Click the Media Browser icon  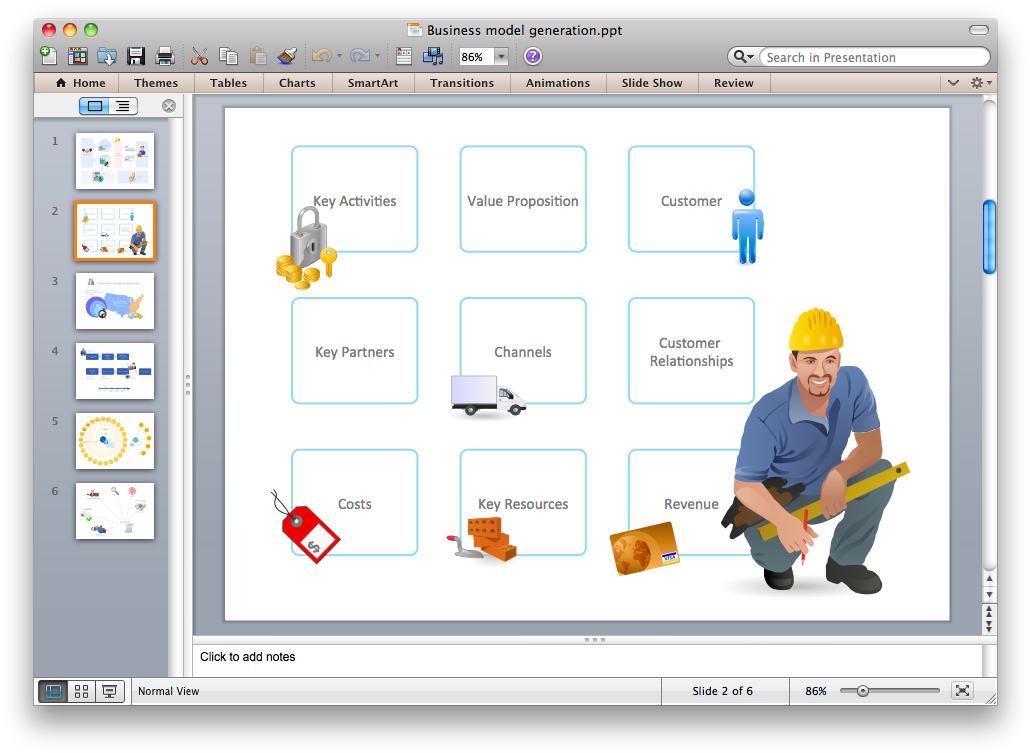433,56
